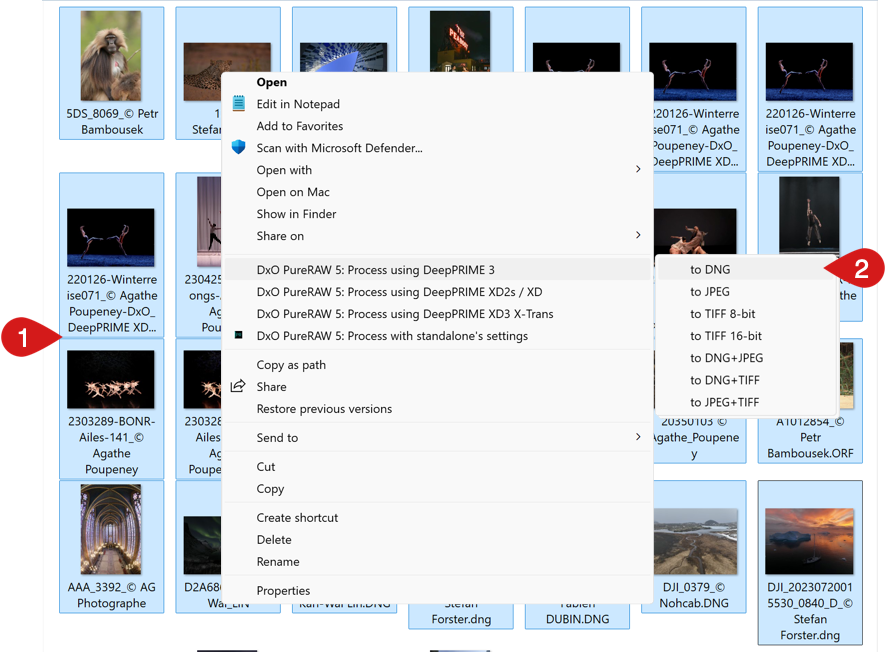Select Rename in the context menu

(278, 562)
